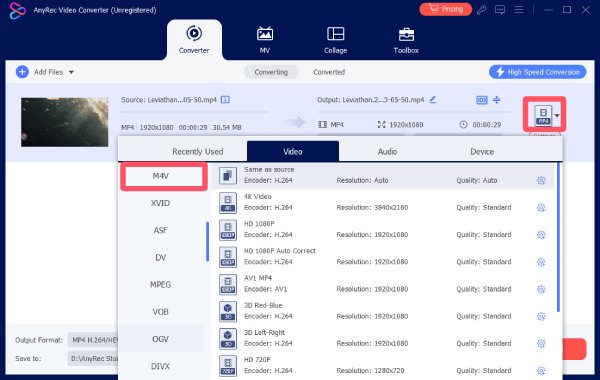Show source file info icon
Screen dimensions: 600x380
225,99
